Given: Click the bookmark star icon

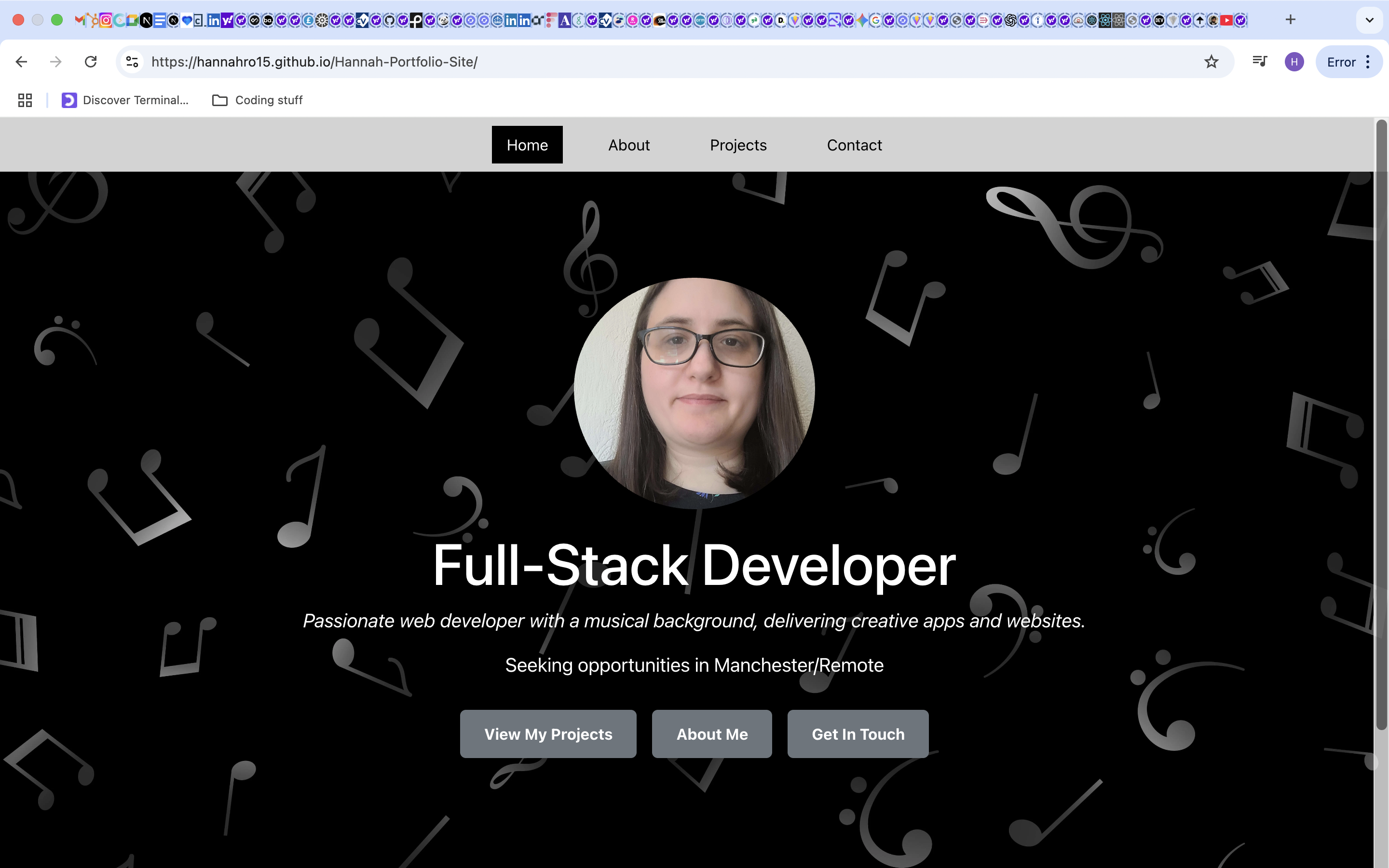Looking at the screenshot, I should 1211,62.
